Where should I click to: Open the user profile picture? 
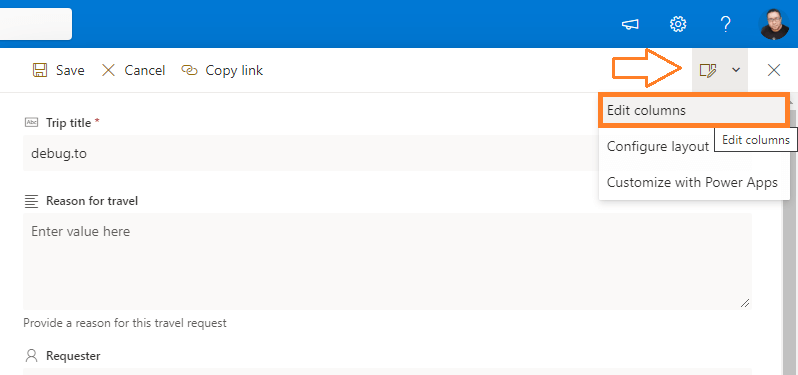click(x=774, y=24)
